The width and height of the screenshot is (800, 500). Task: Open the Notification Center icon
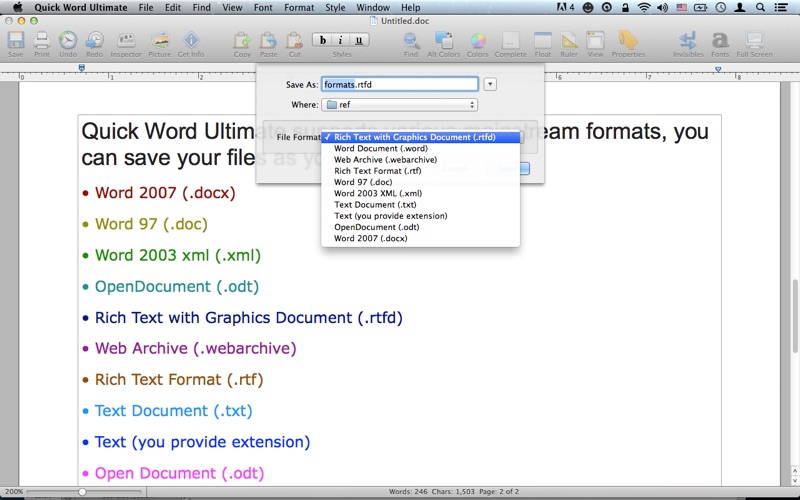pos(781,7)
